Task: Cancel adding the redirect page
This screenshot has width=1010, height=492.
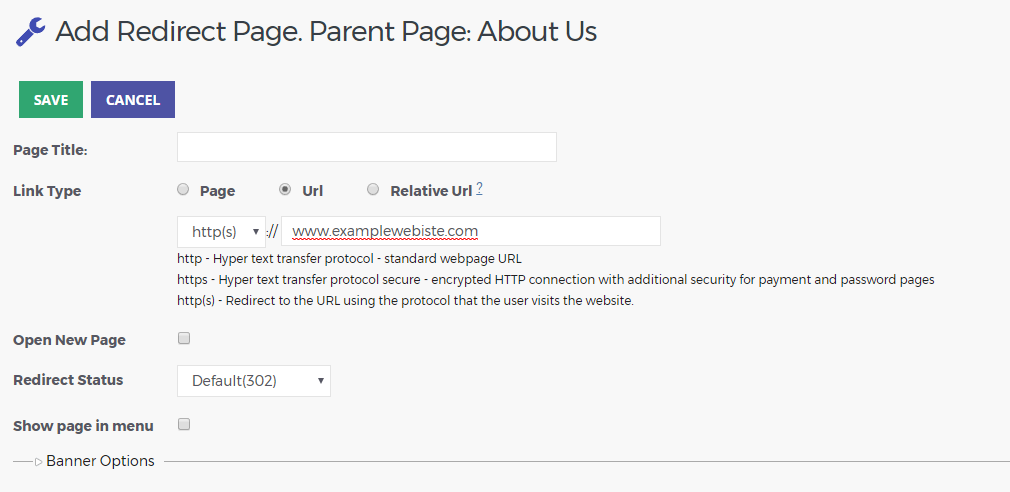Action: tap(133, 100)
